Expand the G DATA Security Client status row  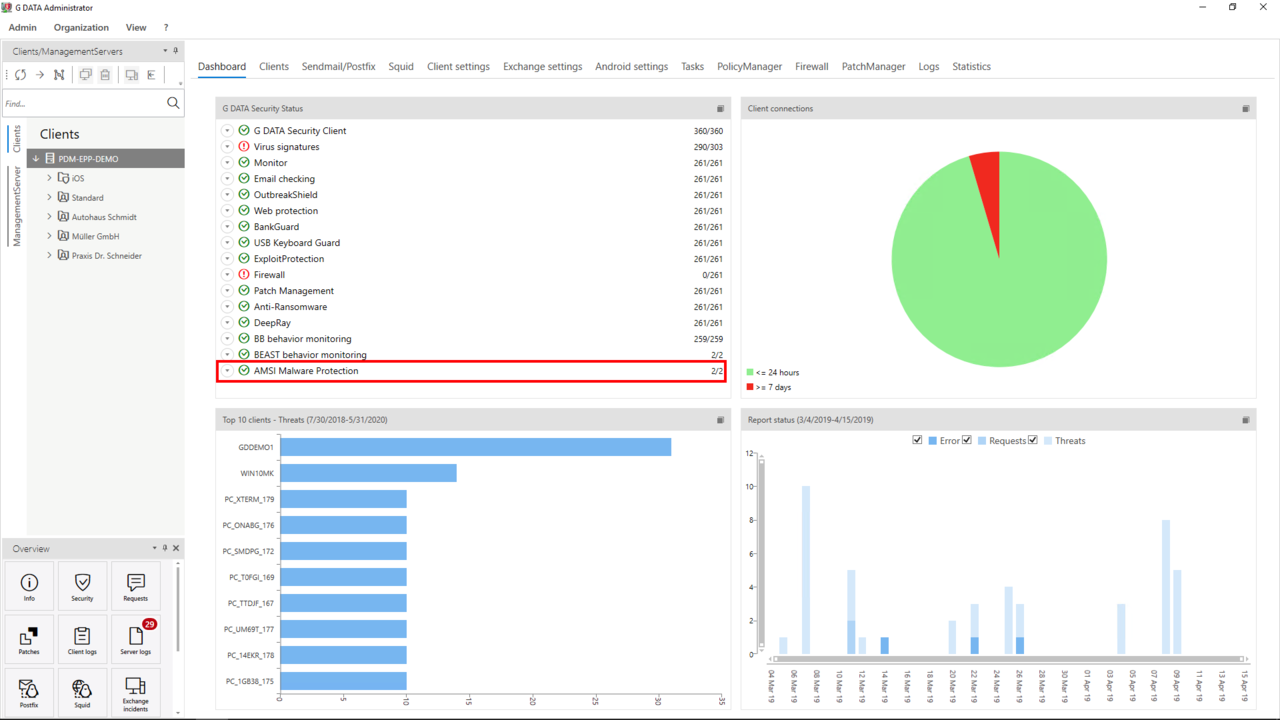coord(228,131)
